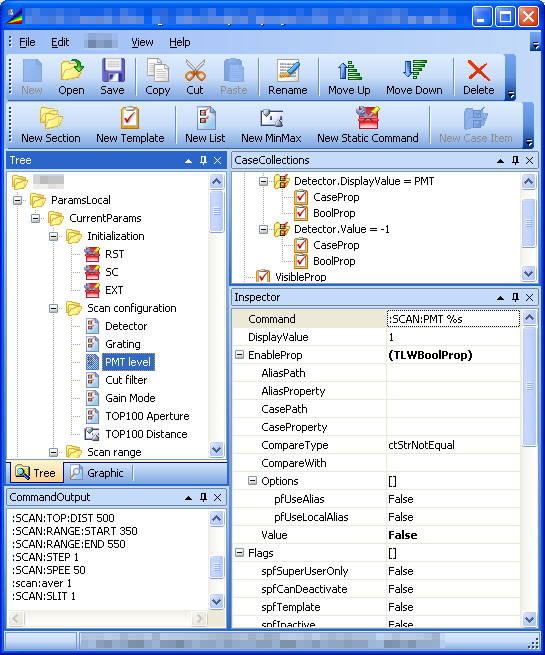Open the File menu
Viewport: 545px width, 655px height.
pos(27,42)
